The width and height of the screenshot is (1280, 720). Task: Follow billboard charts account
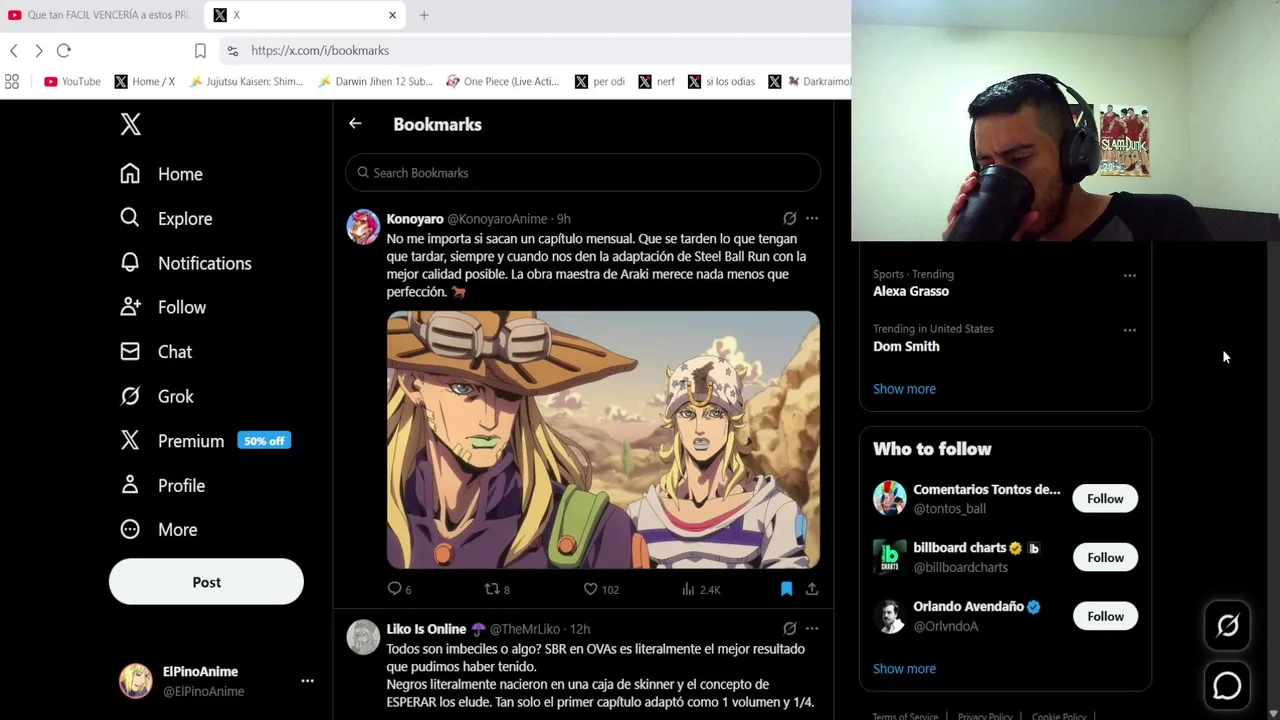point(1105,558)
